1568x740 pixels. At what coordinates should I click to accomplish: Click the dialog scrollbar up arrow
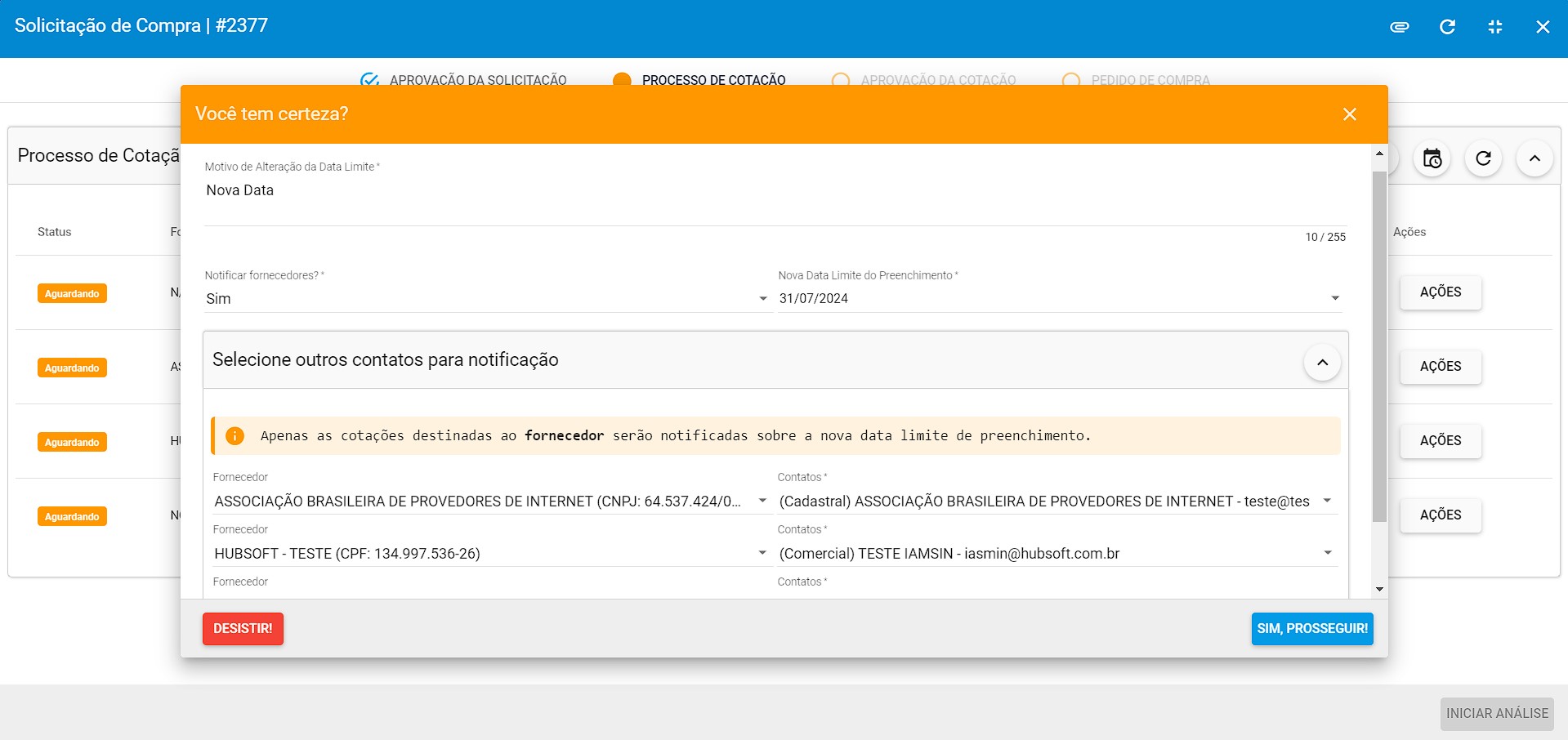(x=1379, y=154)
